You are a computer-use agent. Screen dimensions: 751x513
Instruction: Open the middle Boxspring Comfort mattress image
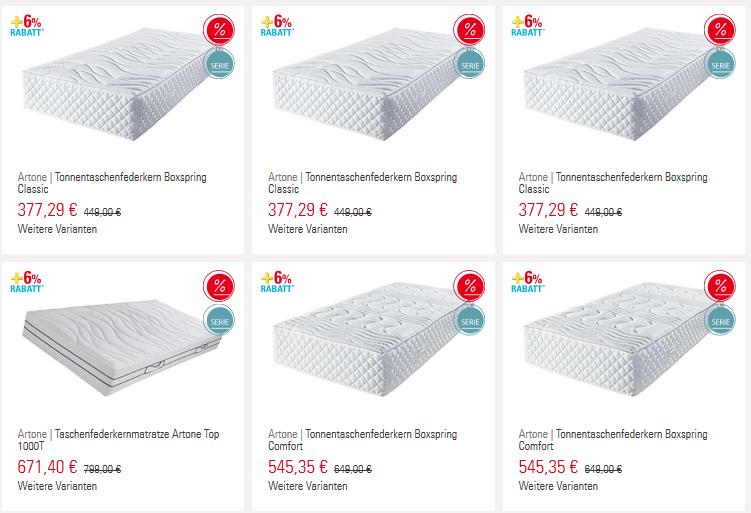[368, 340]
